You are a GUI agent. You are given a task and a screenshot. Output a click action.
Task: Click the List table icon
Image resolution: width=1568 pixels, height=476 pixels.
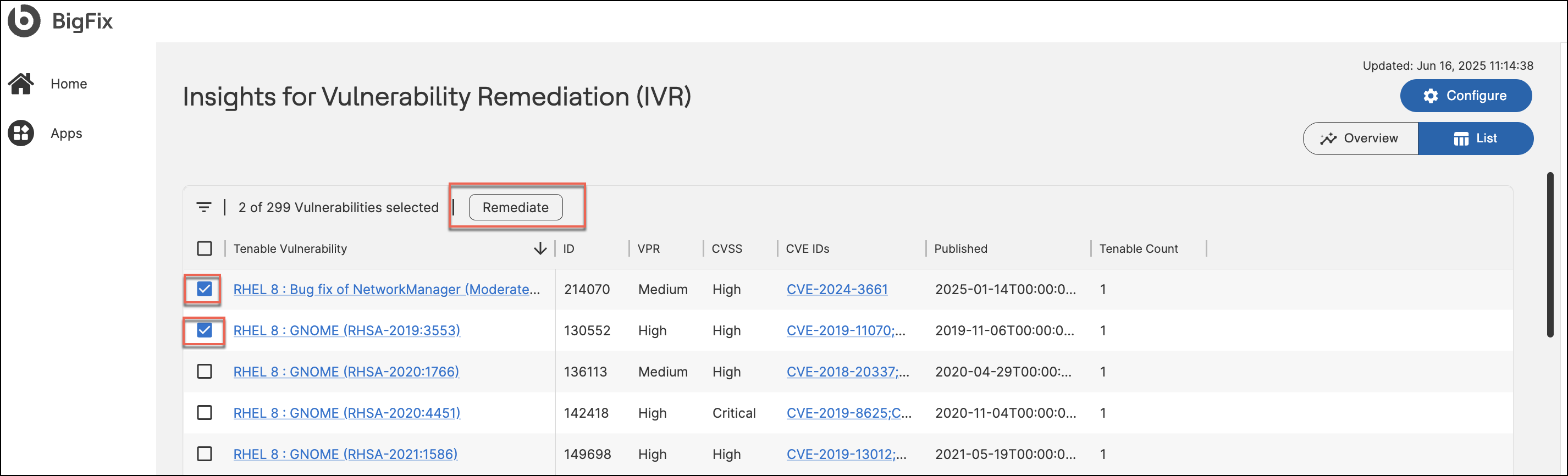click(1461, 139)
